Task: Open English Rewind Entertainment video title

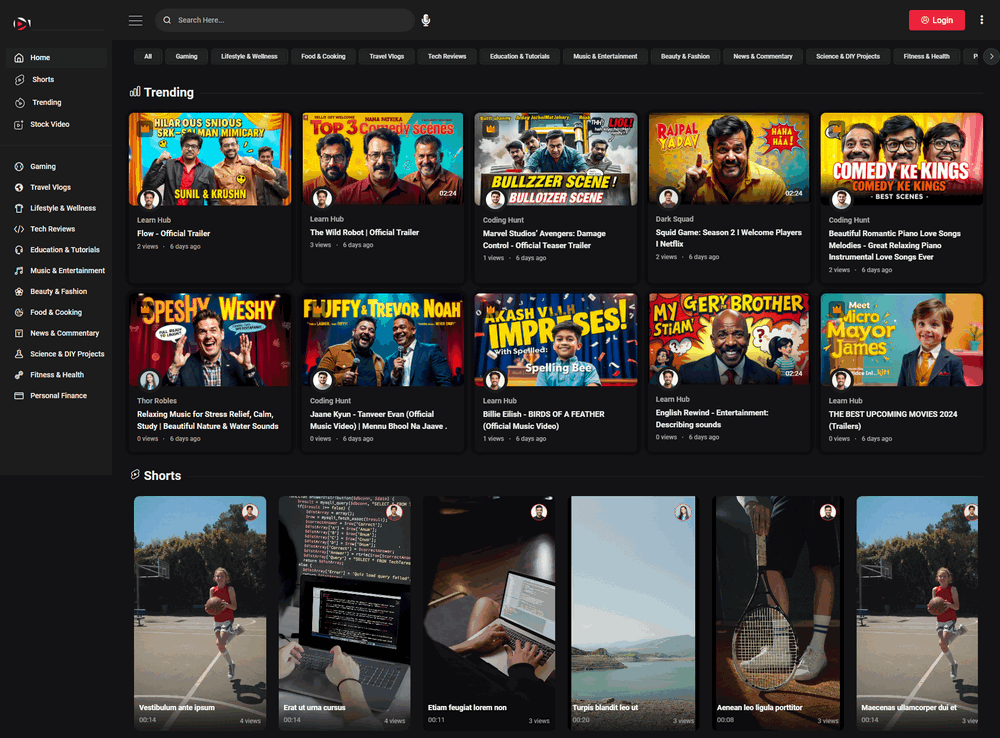Action: point(712,418)
